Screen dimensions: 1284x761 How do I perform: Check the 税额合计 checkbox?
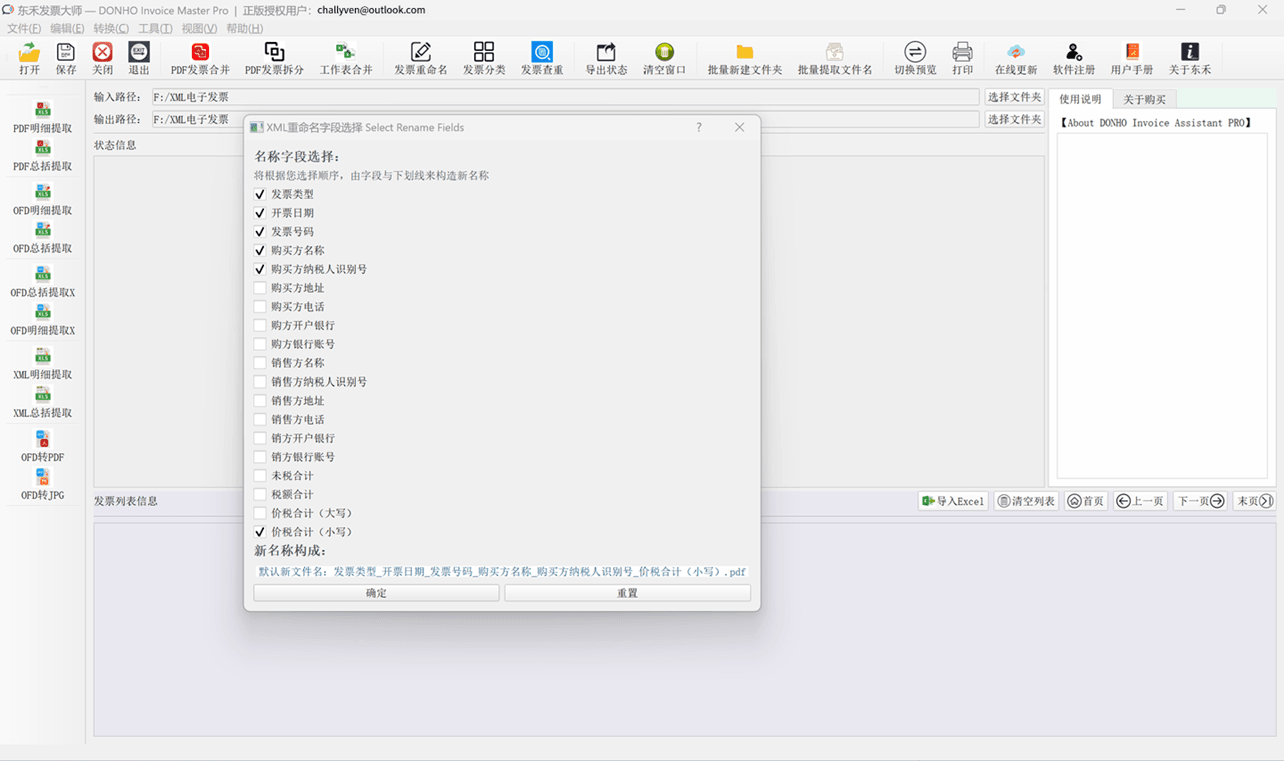(x=260, y=494)
